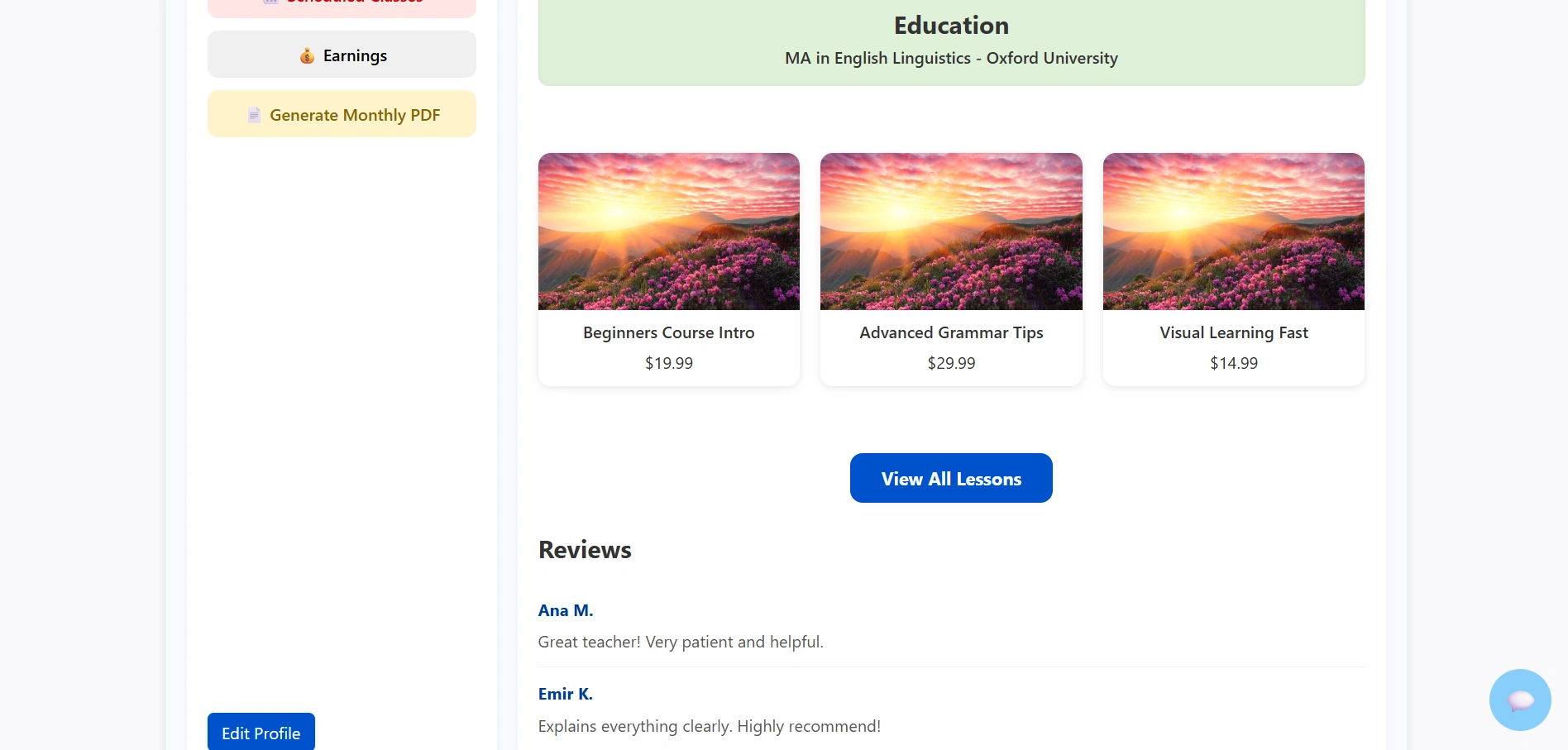
Task: Open Advanced Grammar Tips thumbnail image
Action: click(951, 232)
